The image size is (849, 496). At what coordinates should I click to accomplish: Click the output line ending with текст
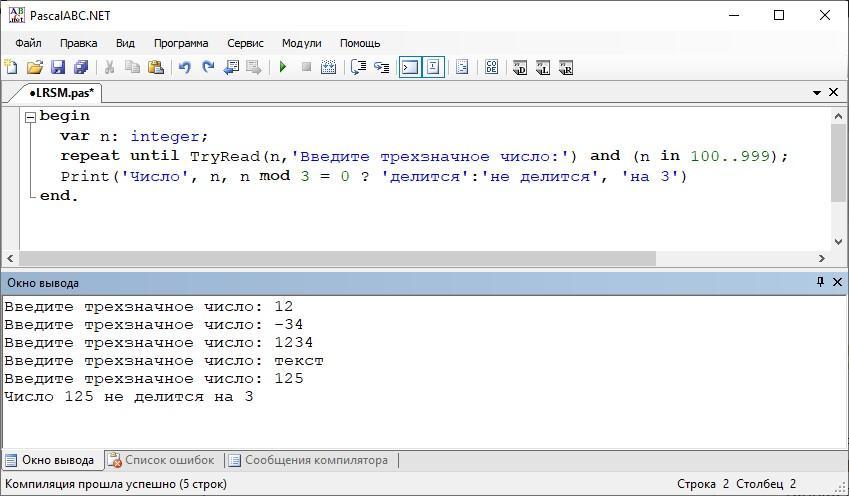tap(164, 361)
